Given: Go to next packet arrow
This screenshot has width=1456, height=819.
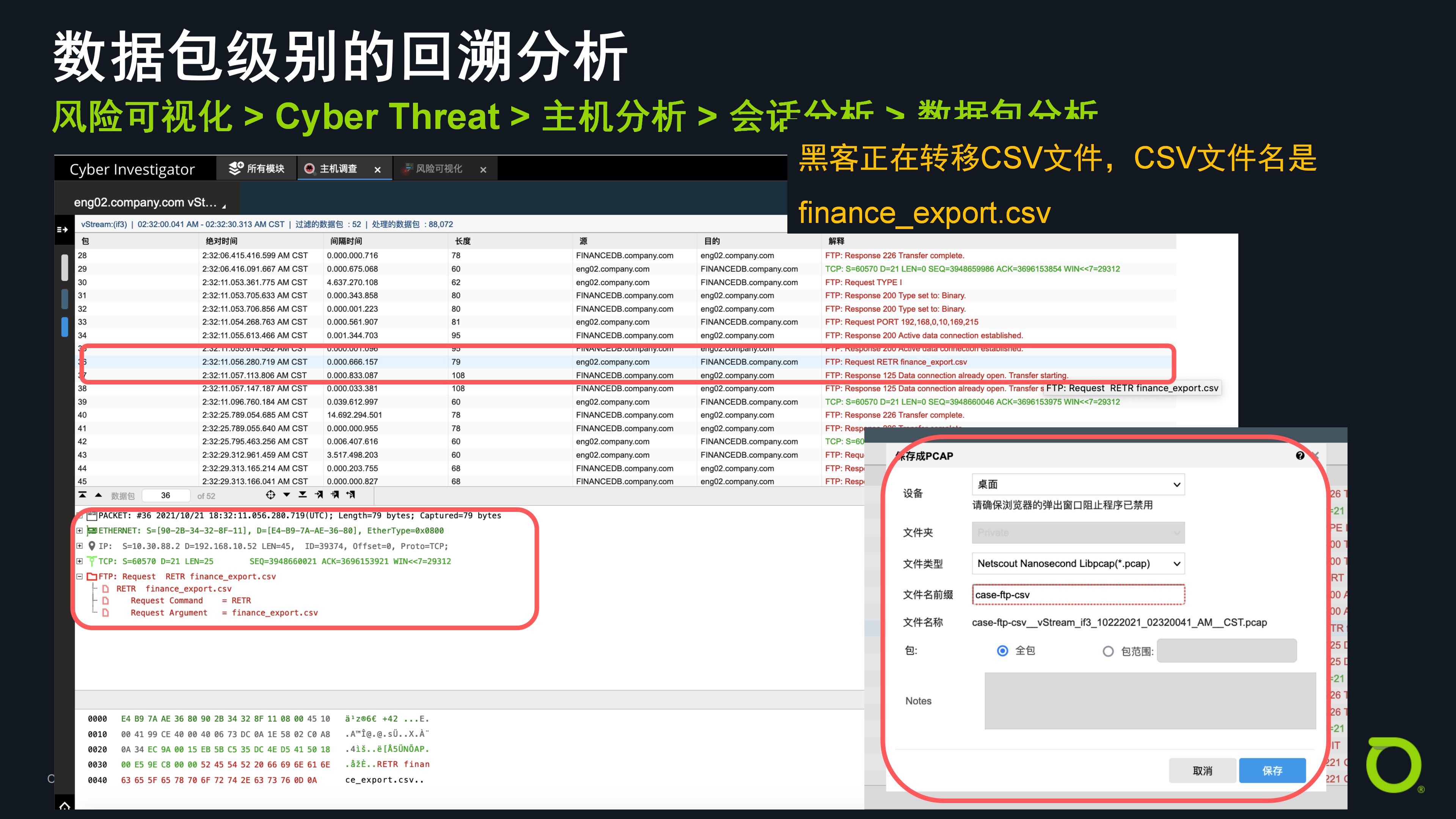Looking at the screenshot, I should (x=287, y=495).
